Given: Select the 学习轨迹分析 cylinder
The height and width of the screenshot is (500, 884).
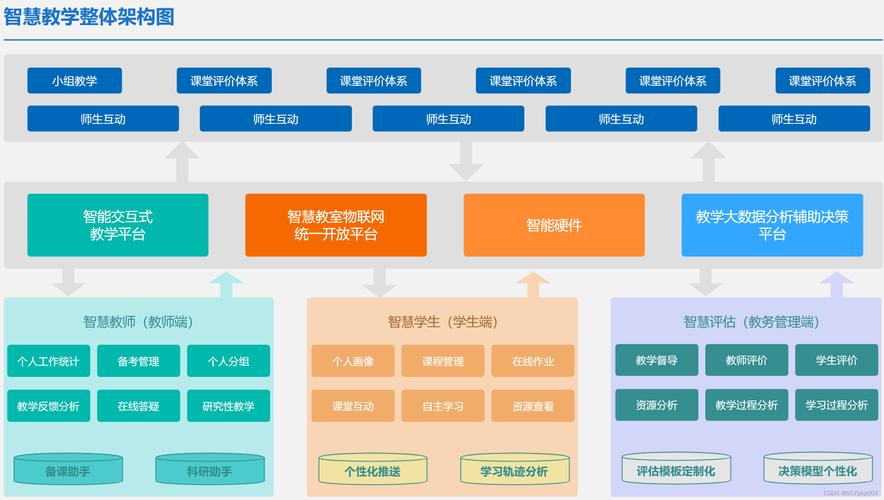Looking at the screenshot, I should (x=514, y=469).
